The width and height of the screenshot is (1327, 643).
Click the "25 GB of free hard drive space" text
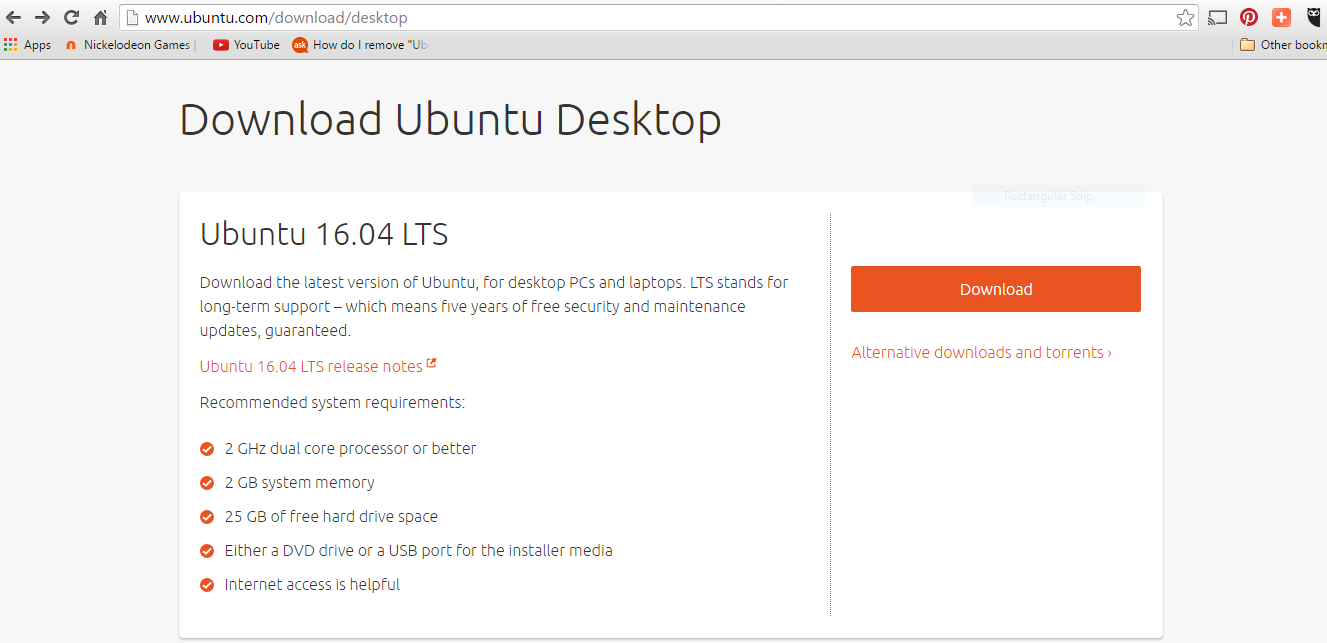331,517
